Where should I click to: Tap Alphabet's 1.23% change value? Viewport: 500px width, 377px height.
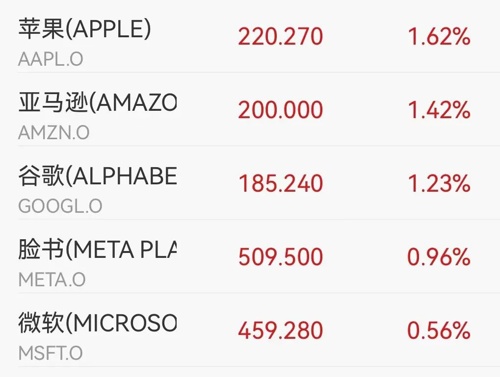439,183
